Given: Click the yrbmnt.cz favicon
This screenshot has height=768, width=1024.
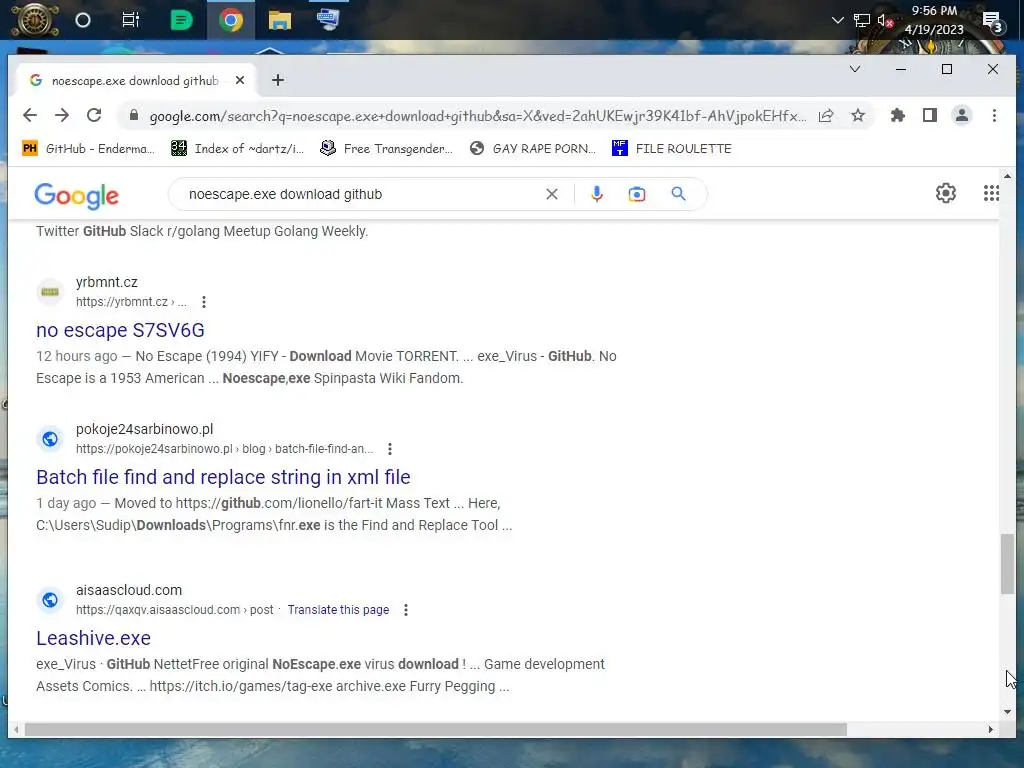Looking at the screenshot, I should coord(50,292).
